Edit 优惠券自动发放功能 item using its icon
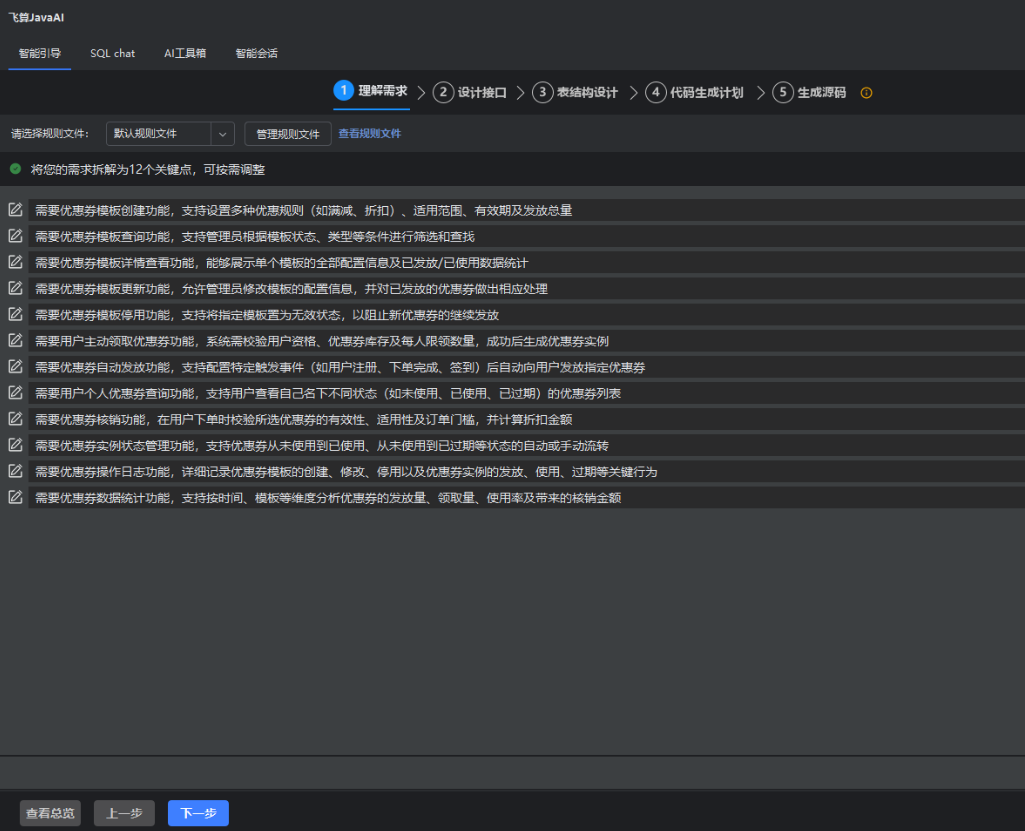The height and width of the screenshot is (831, 1025). 15,367
